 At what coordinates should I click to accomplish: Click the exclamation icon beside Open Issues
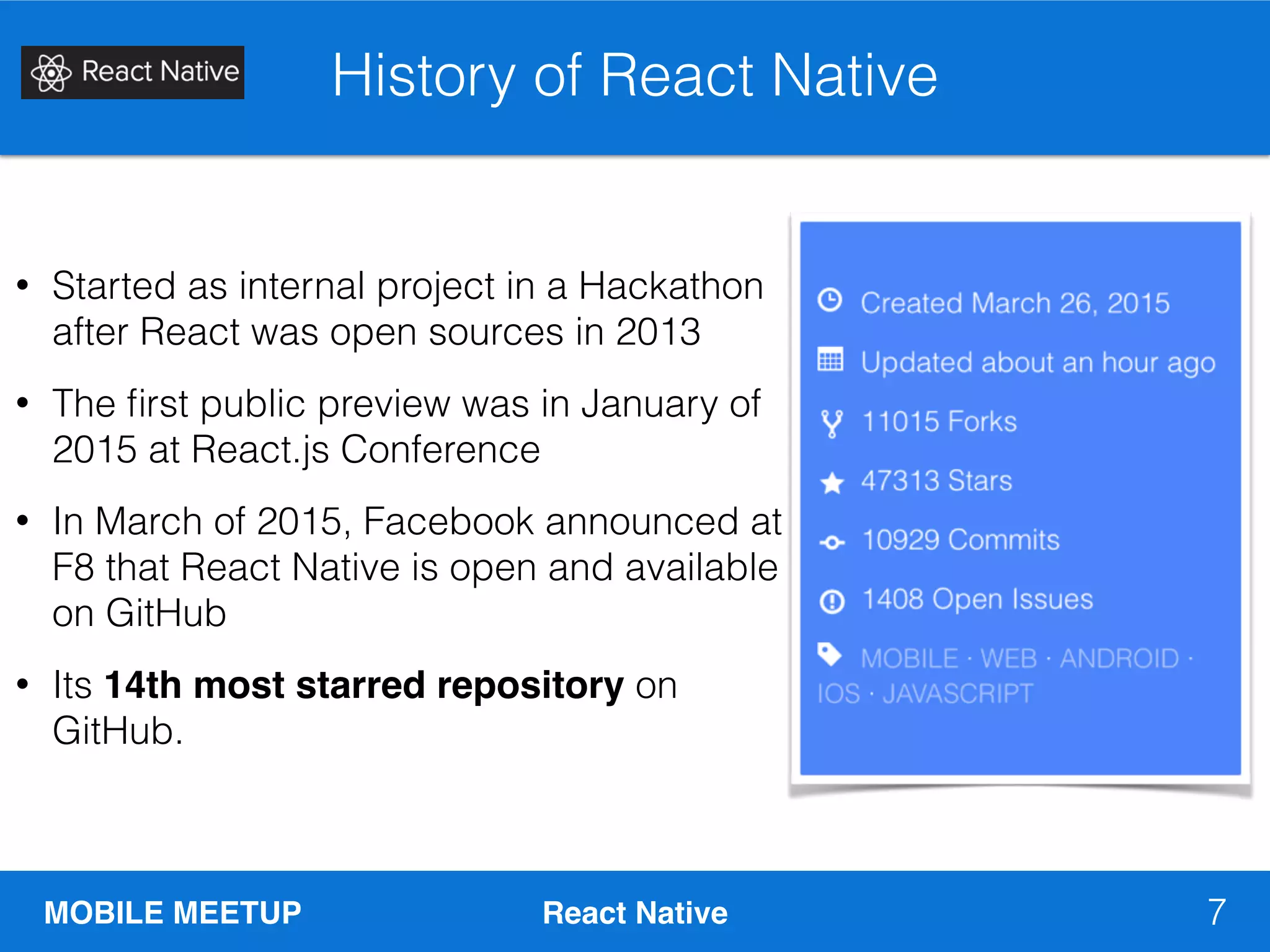832,601
